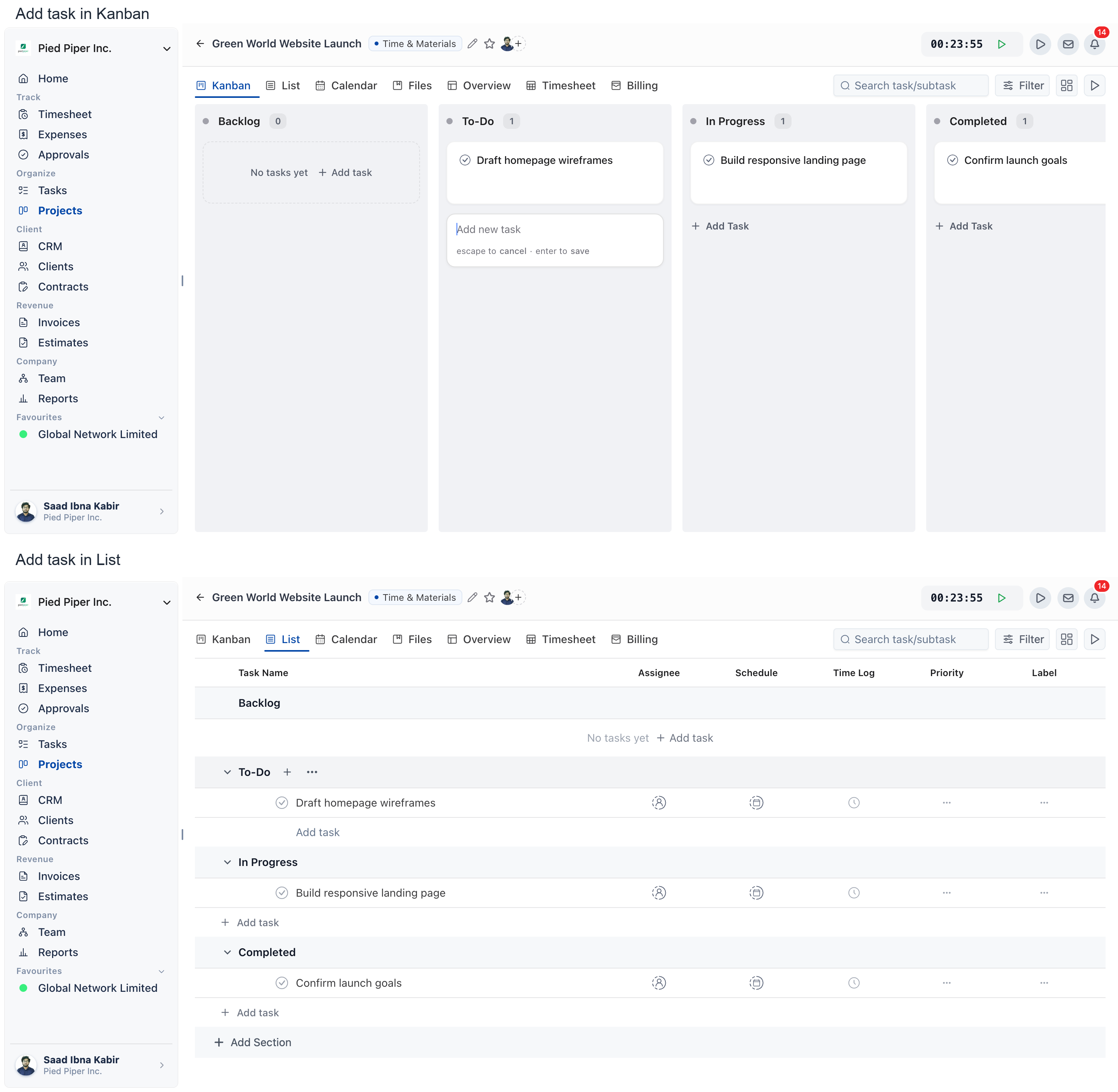
Task: Open the Files tab in the Kanban view
Action: (x=412, y=85)
